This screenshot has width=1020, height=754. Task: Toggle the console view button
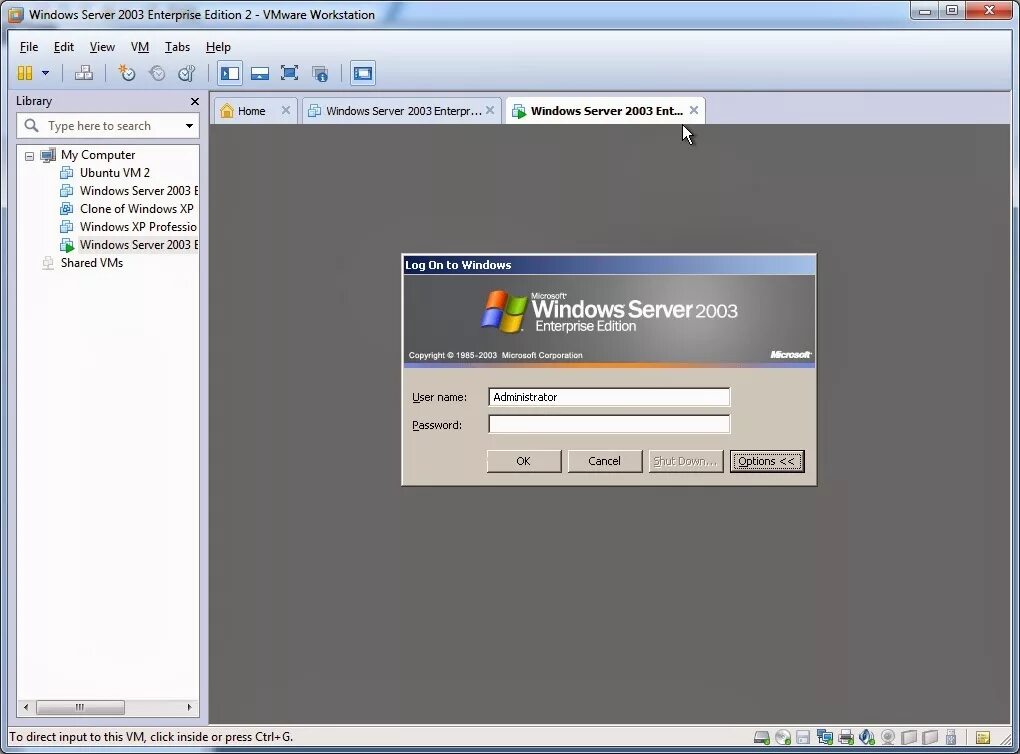pyautogui.click(x=362, y=73)
